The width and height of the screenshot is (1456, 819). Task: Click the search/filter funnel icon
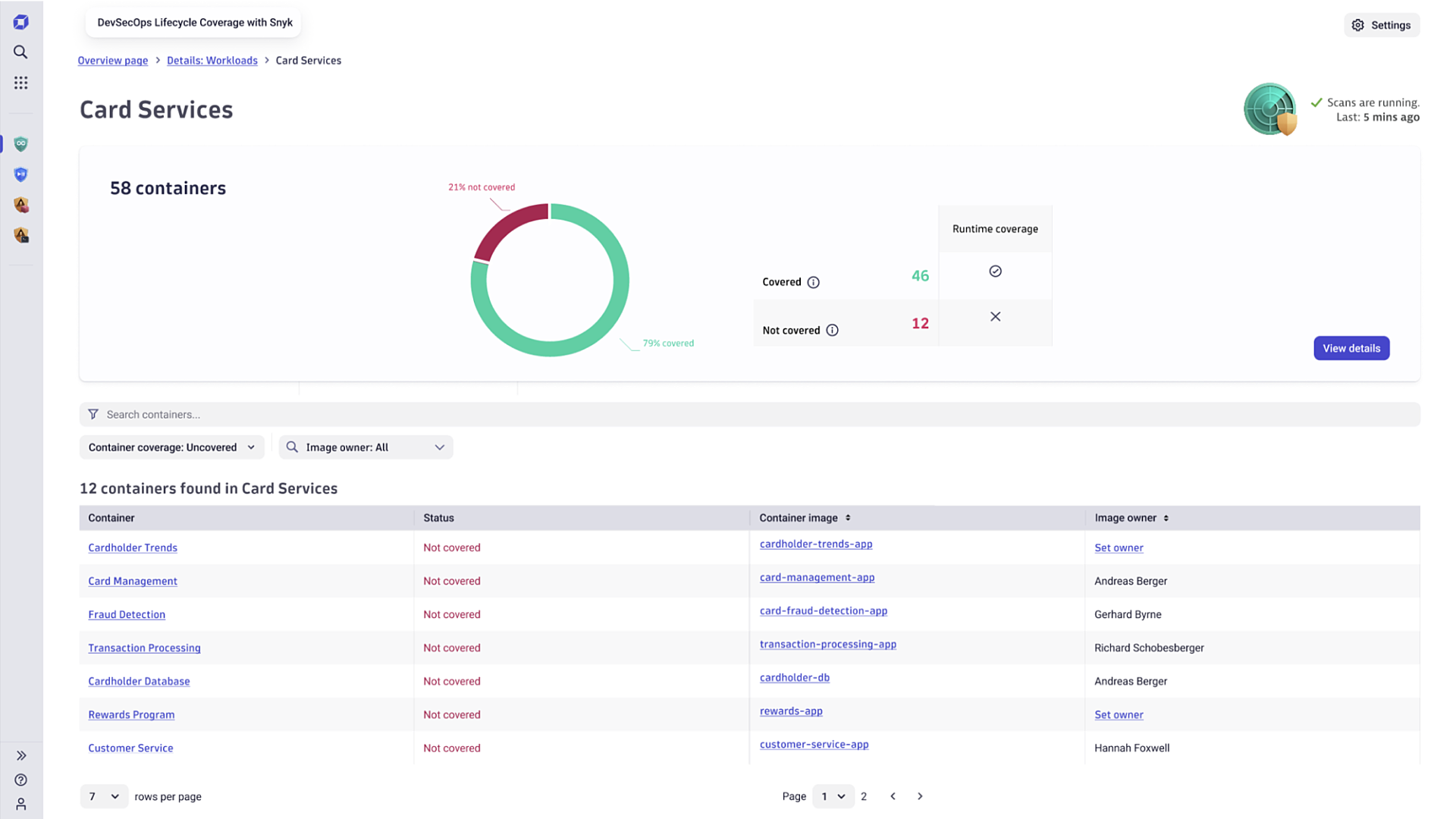point(92,414)
